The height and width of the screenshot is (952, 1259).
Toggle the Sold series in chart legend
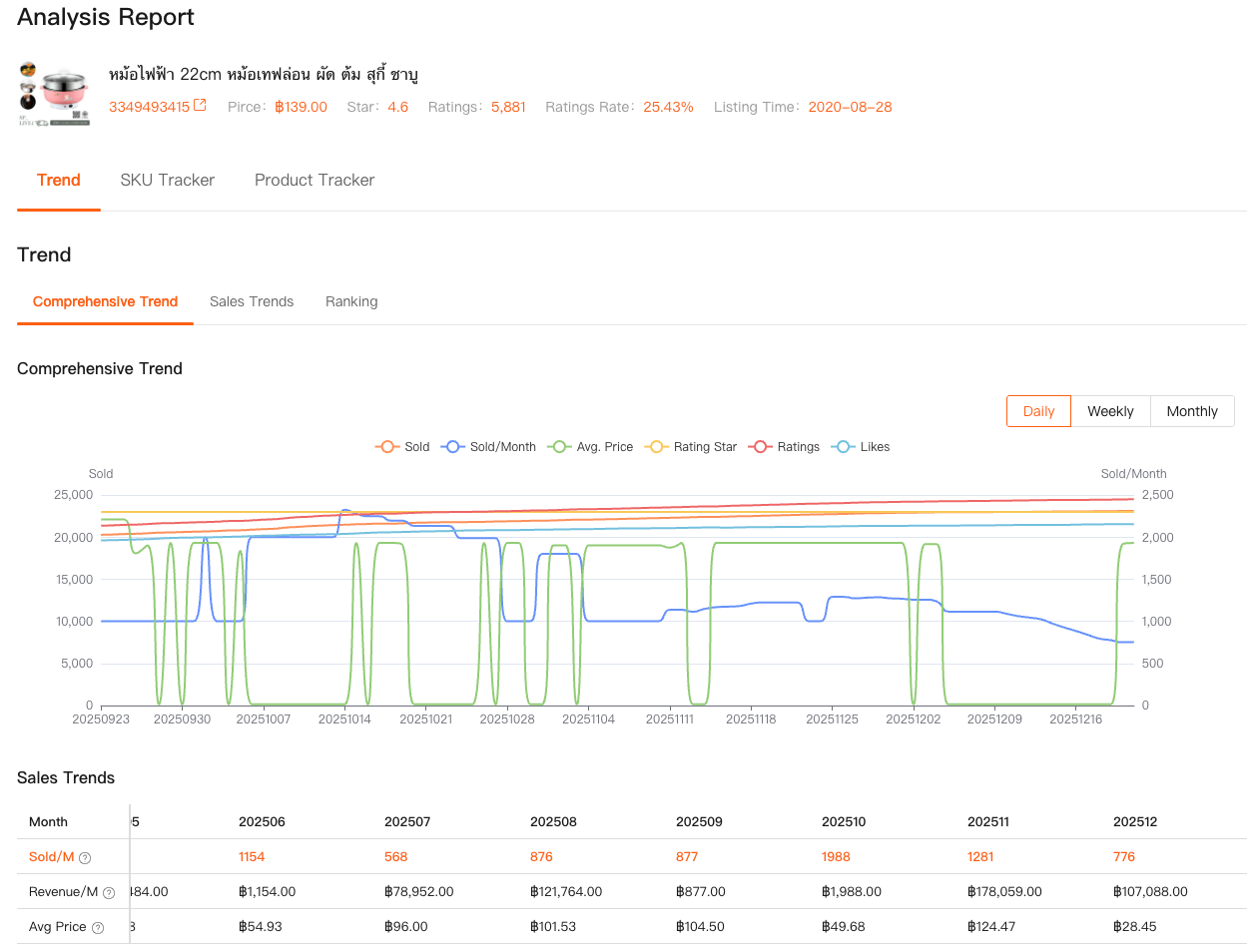coord(402,447)
